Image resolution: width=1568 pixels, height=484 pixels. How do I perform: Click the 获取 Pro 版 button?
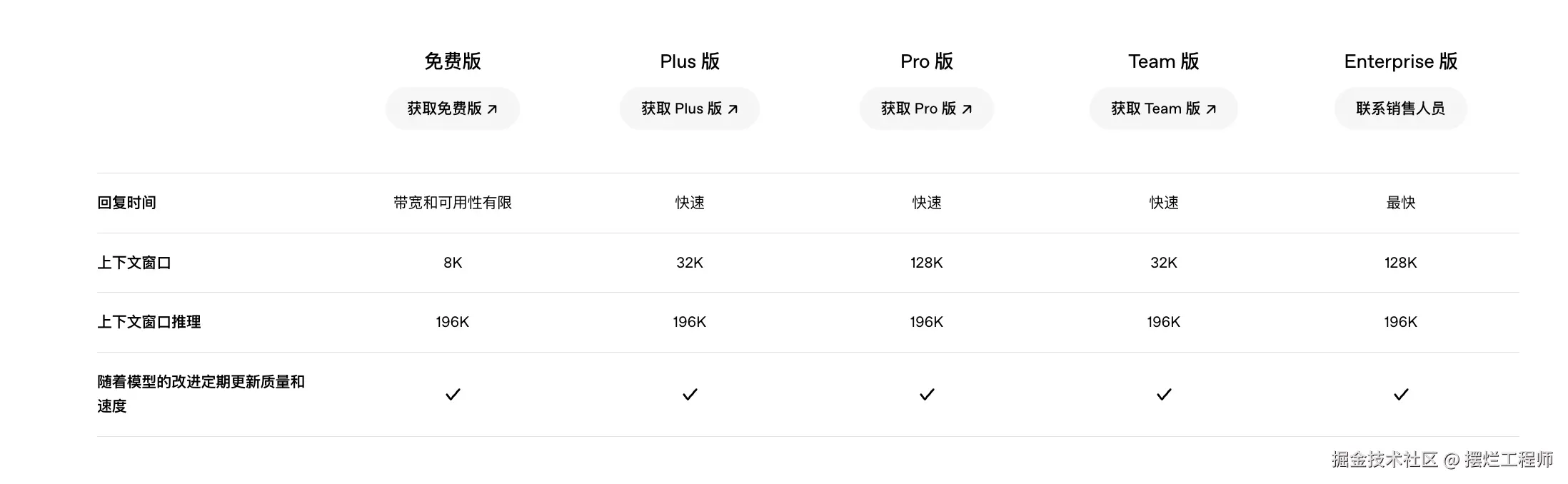(x=926, y=109)
